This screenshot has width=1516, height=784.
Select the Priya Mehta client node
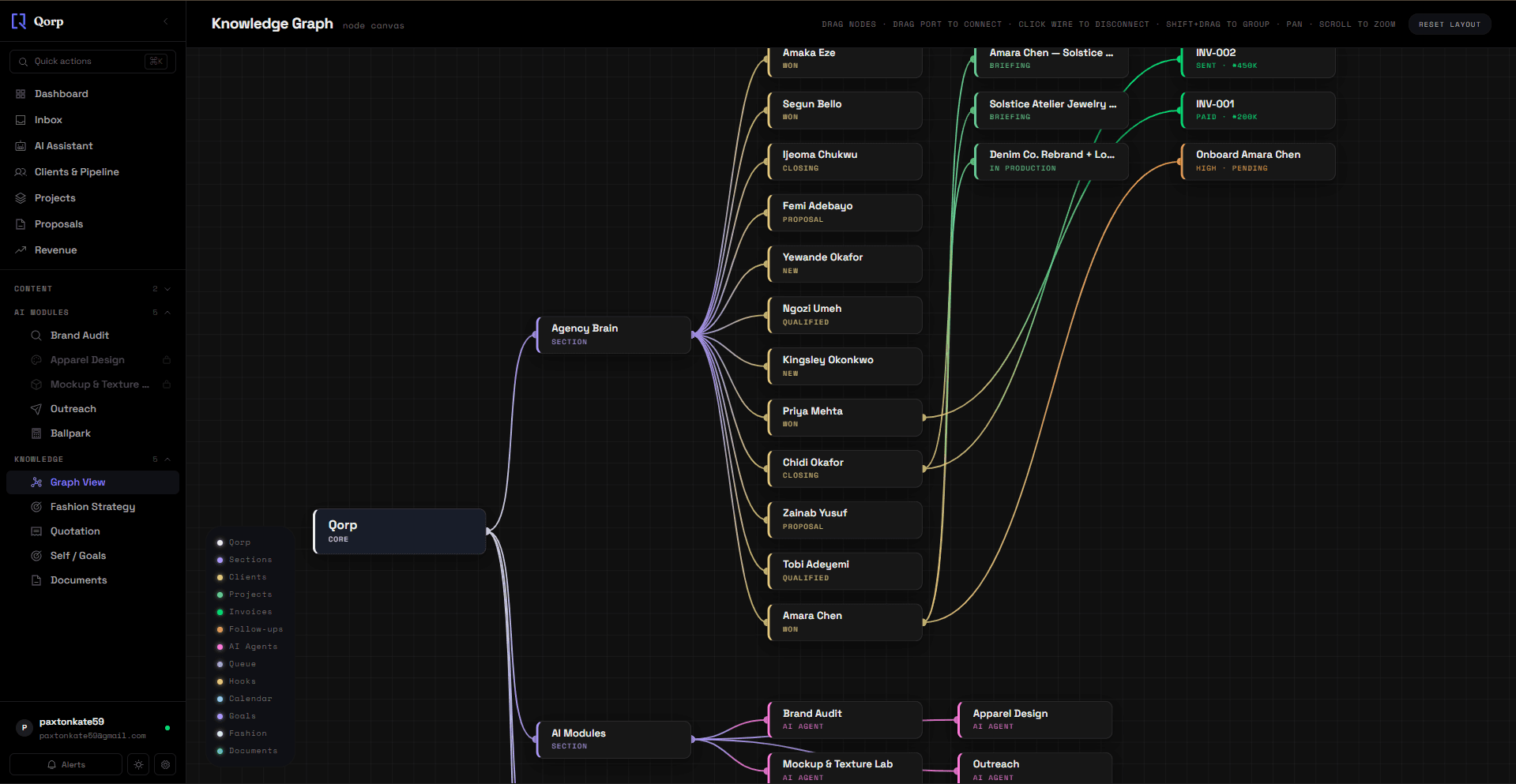coord(845,418)
